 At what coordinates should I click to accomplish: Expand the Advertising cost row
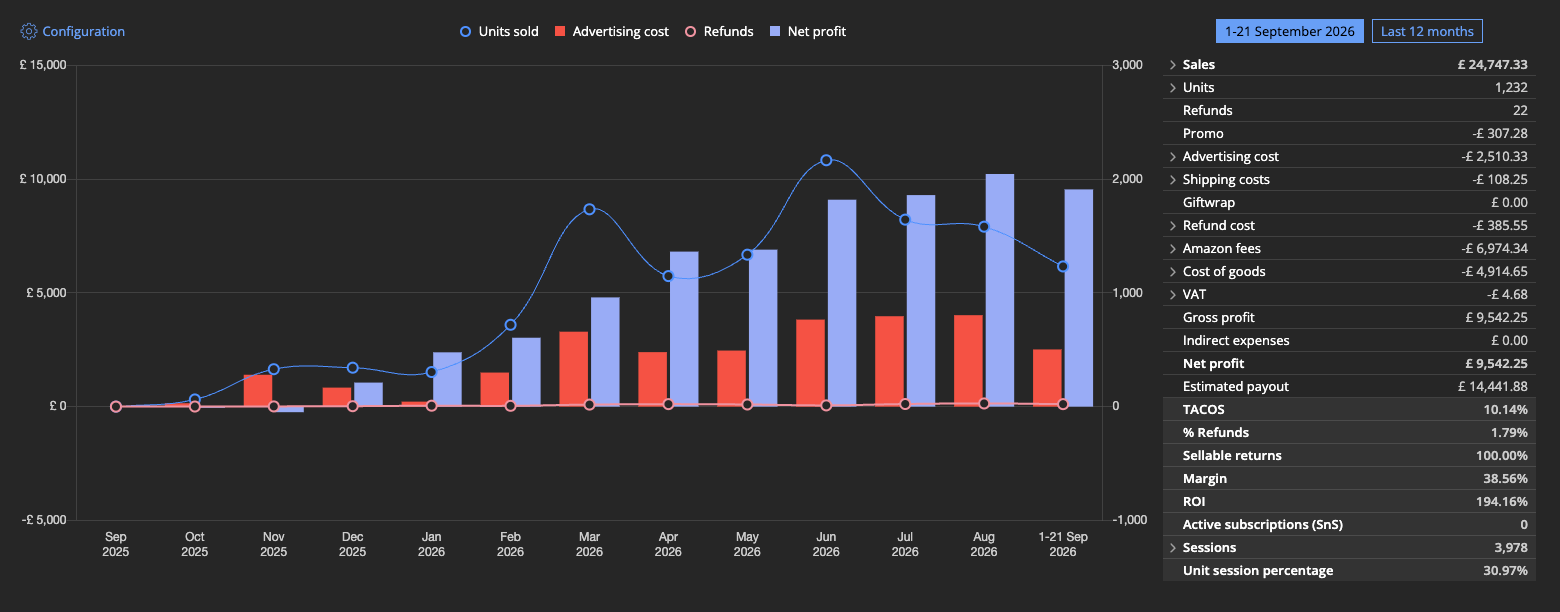(1173, 157)
